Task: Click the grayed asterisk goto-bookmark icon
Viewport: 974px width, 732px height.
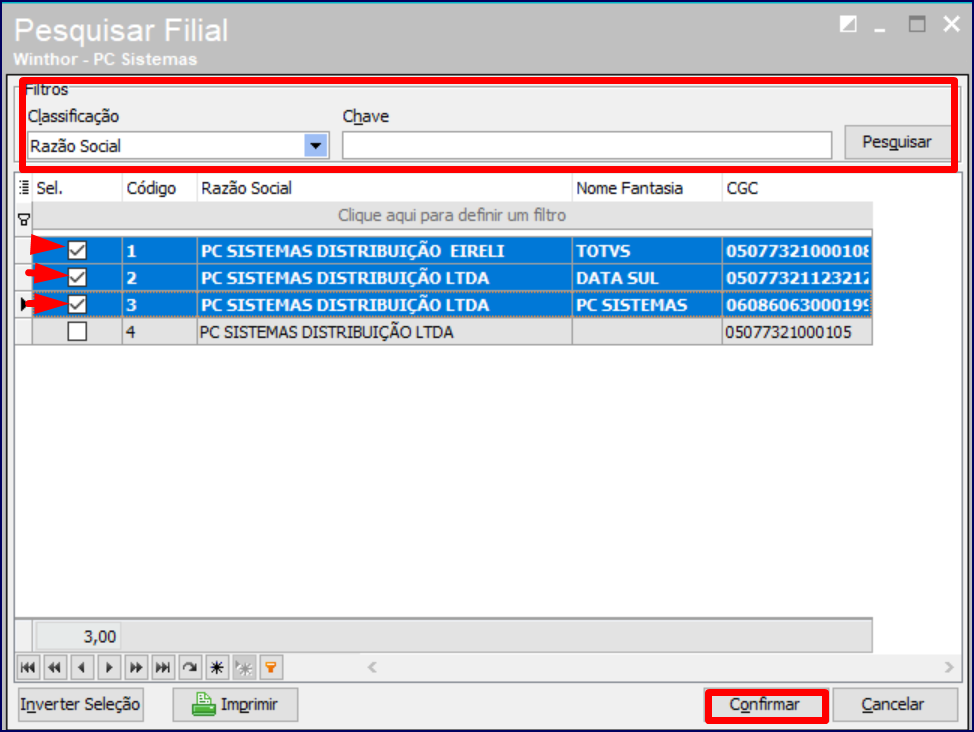Action: tap(244, 668)
